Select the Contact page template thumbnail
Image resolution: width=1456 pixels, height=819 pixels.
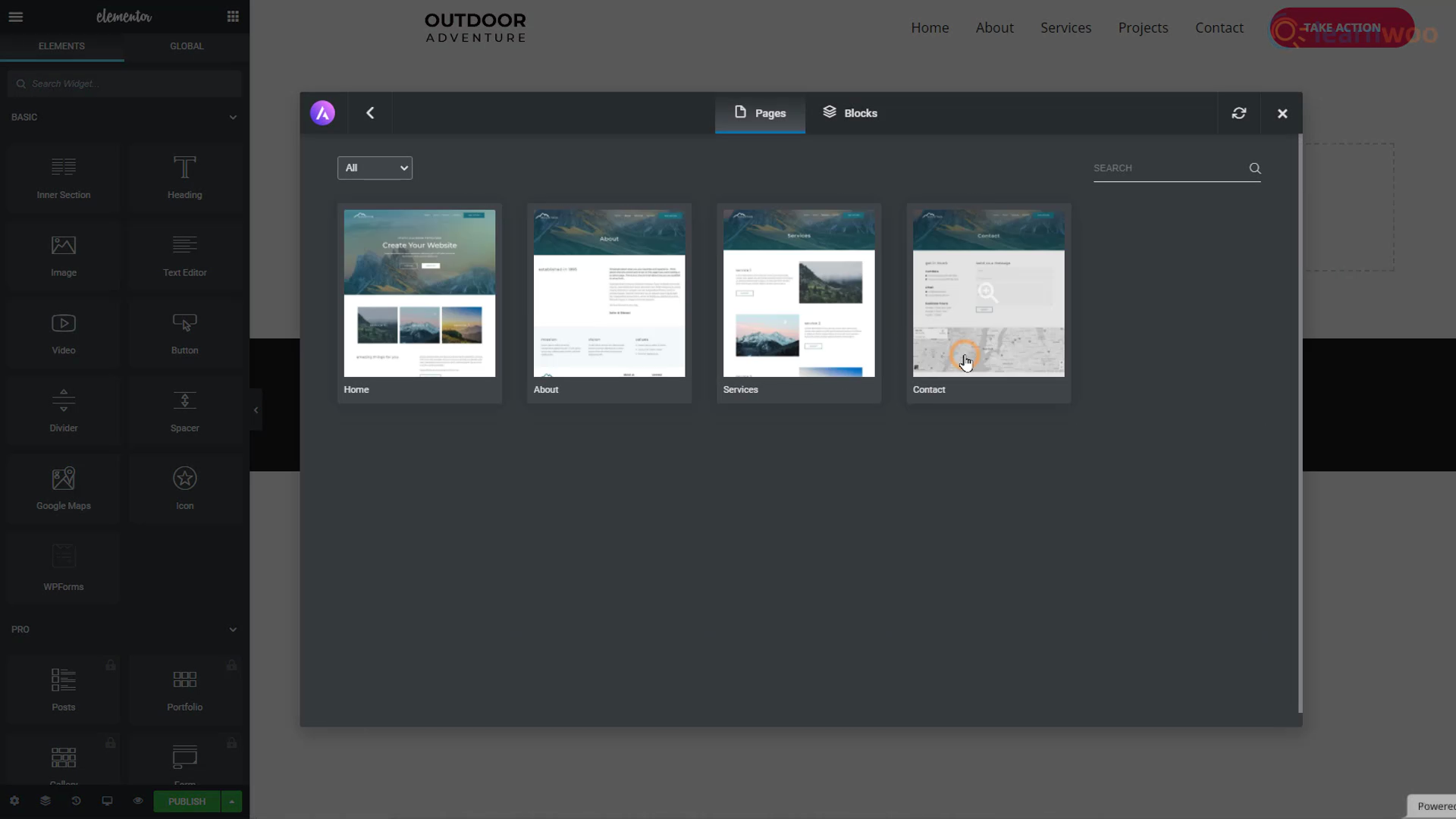(x=988, y=293)
